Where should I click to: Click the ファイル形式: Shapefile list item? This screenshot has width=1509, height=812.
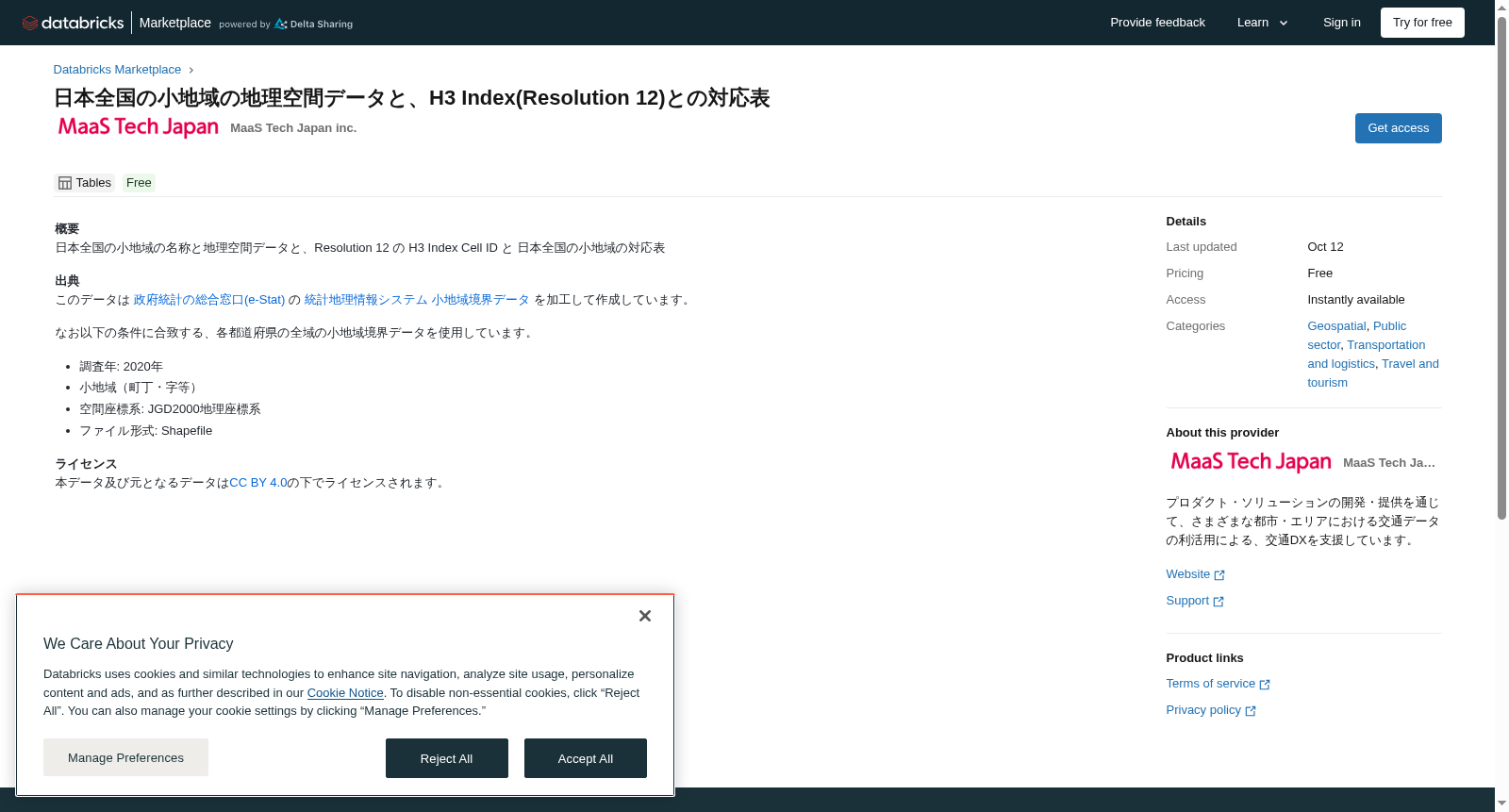click(145, 431)
